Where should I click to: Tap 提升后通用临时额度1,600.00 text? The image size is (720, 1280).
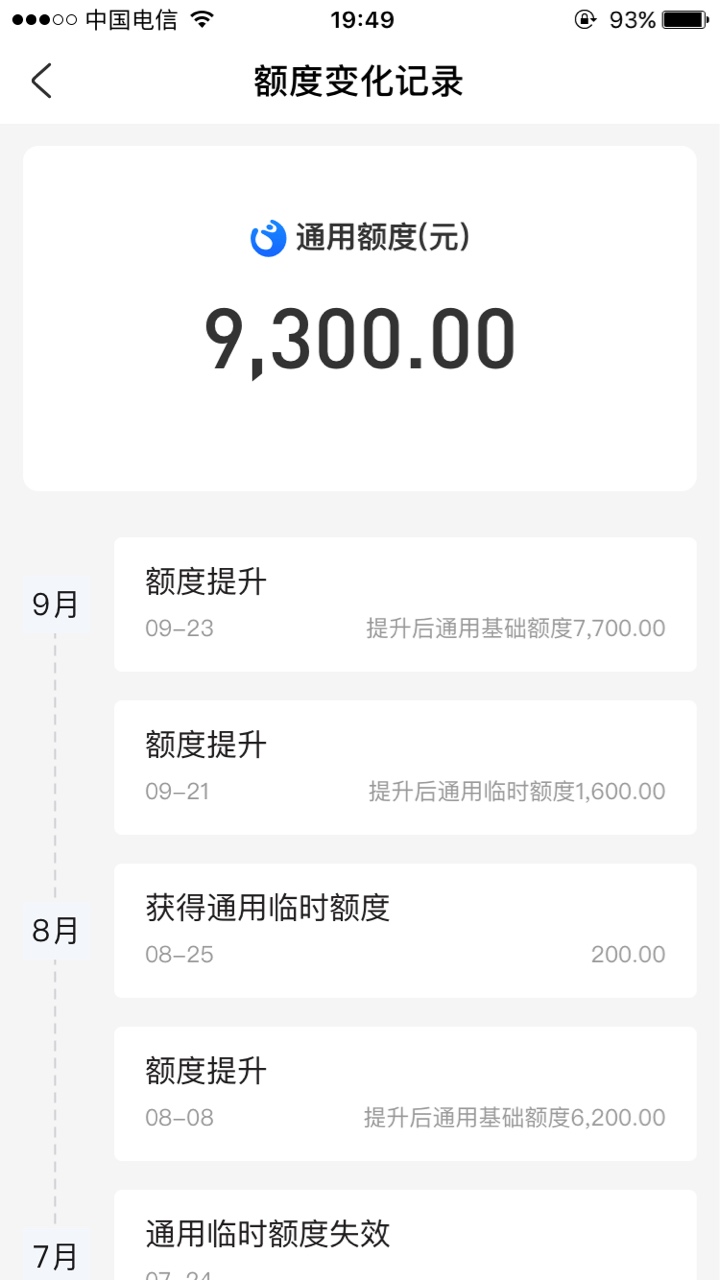coord(517,792)
